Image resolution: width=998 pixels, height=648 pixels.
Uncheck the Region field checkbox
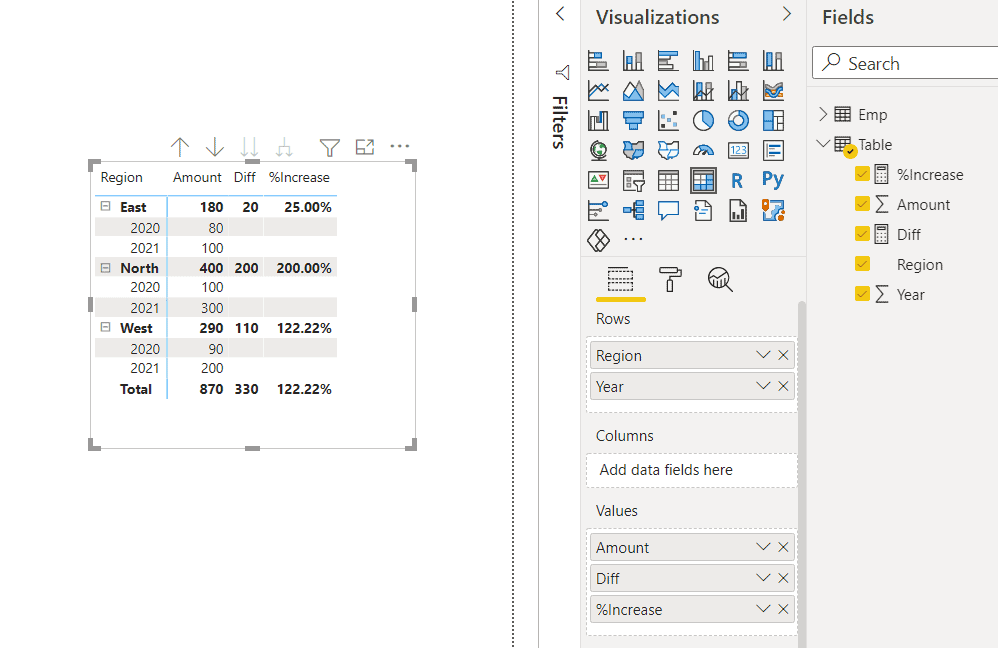(x=863, y=264)
